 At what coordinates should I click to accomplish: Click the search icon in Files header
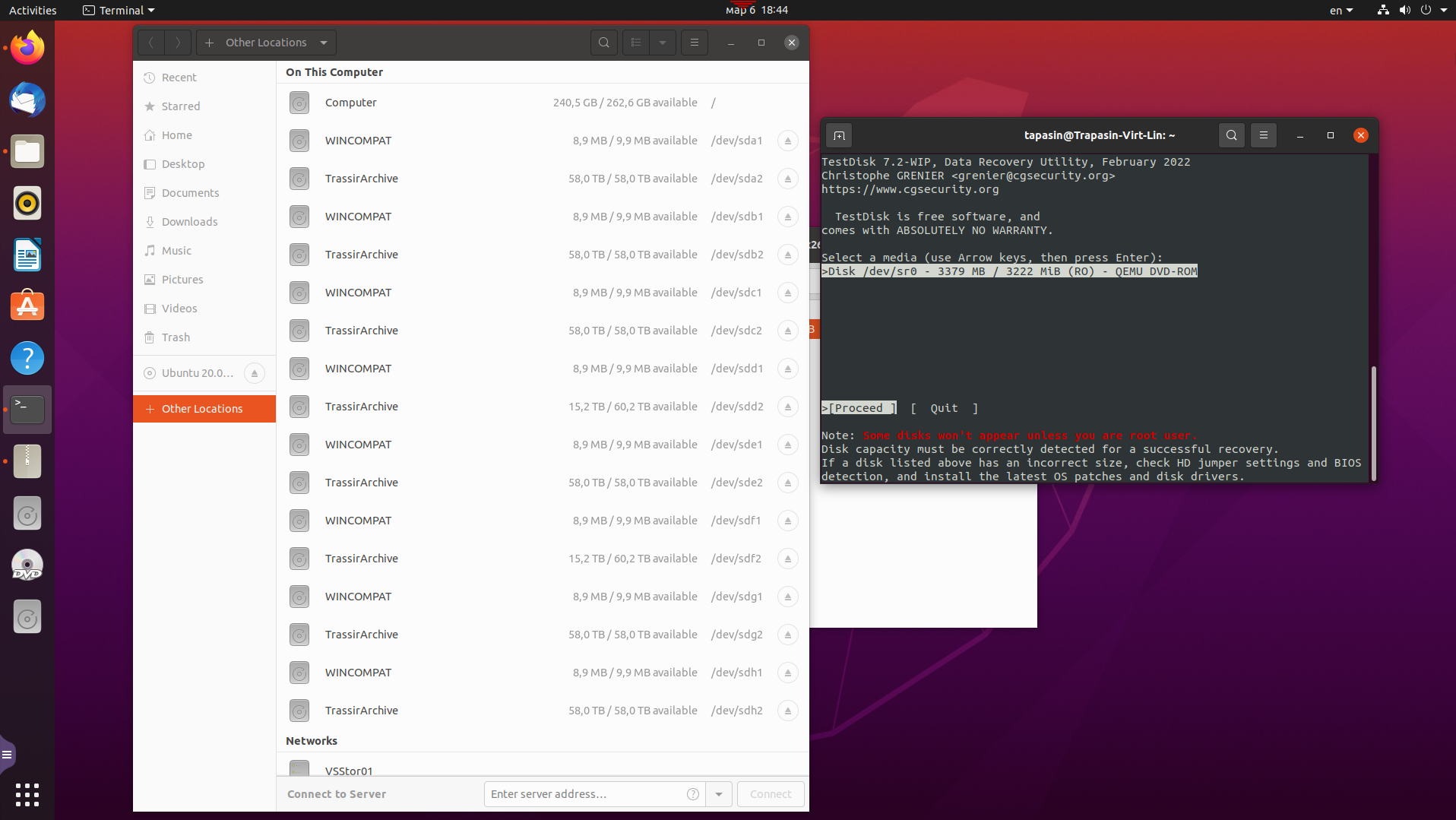tap(604, 43)
